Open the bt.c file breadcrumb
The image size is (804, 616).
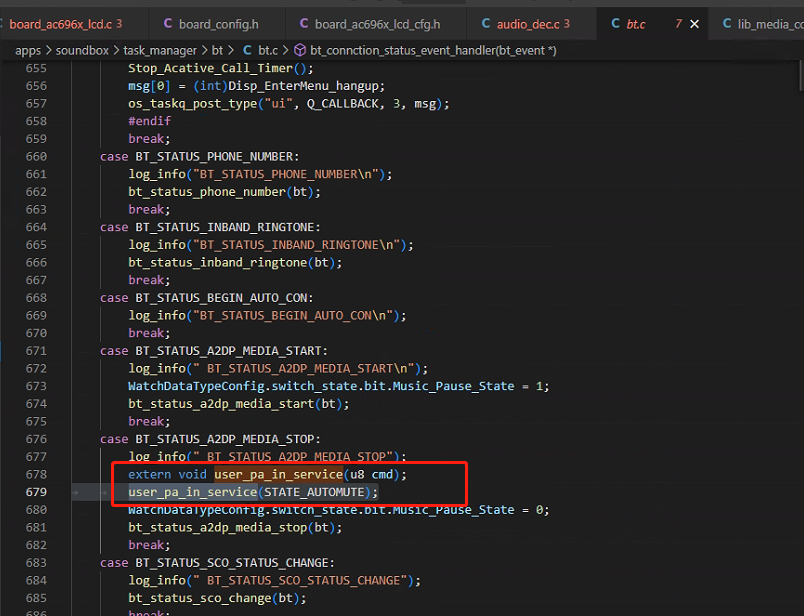point(268,50)
